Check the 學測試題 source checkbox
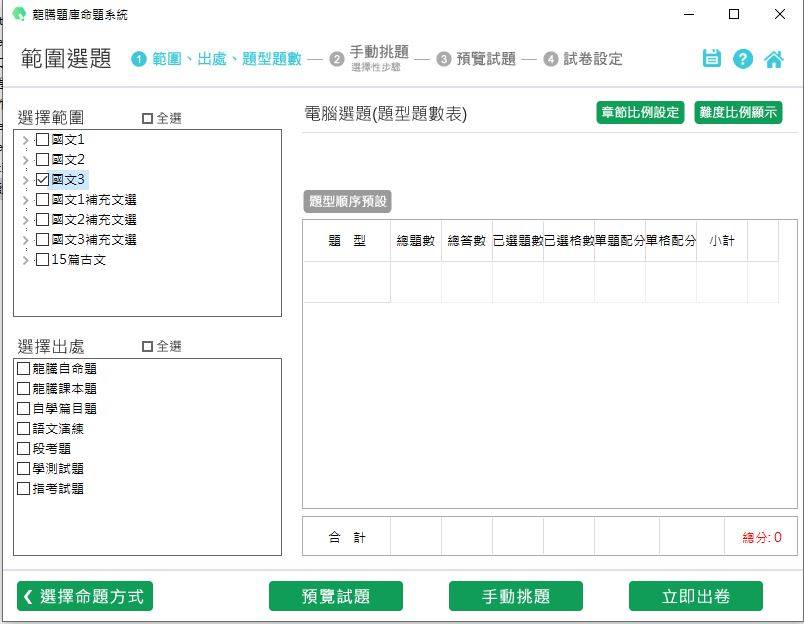The height and width of the screenshot is (624, 804). (23, 469)
